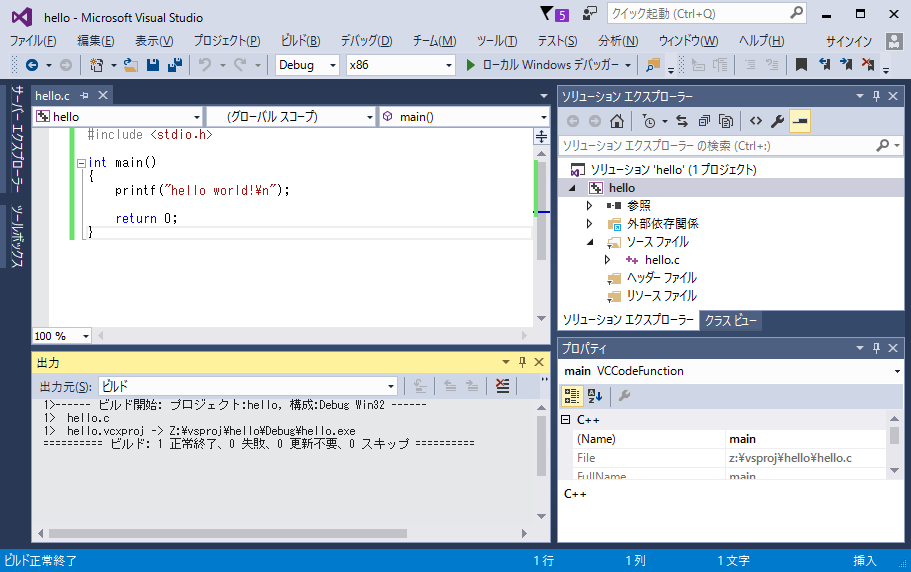Click Sync with Active Document icon
Viewport: 911px width, 572px height.
point(682,121)
